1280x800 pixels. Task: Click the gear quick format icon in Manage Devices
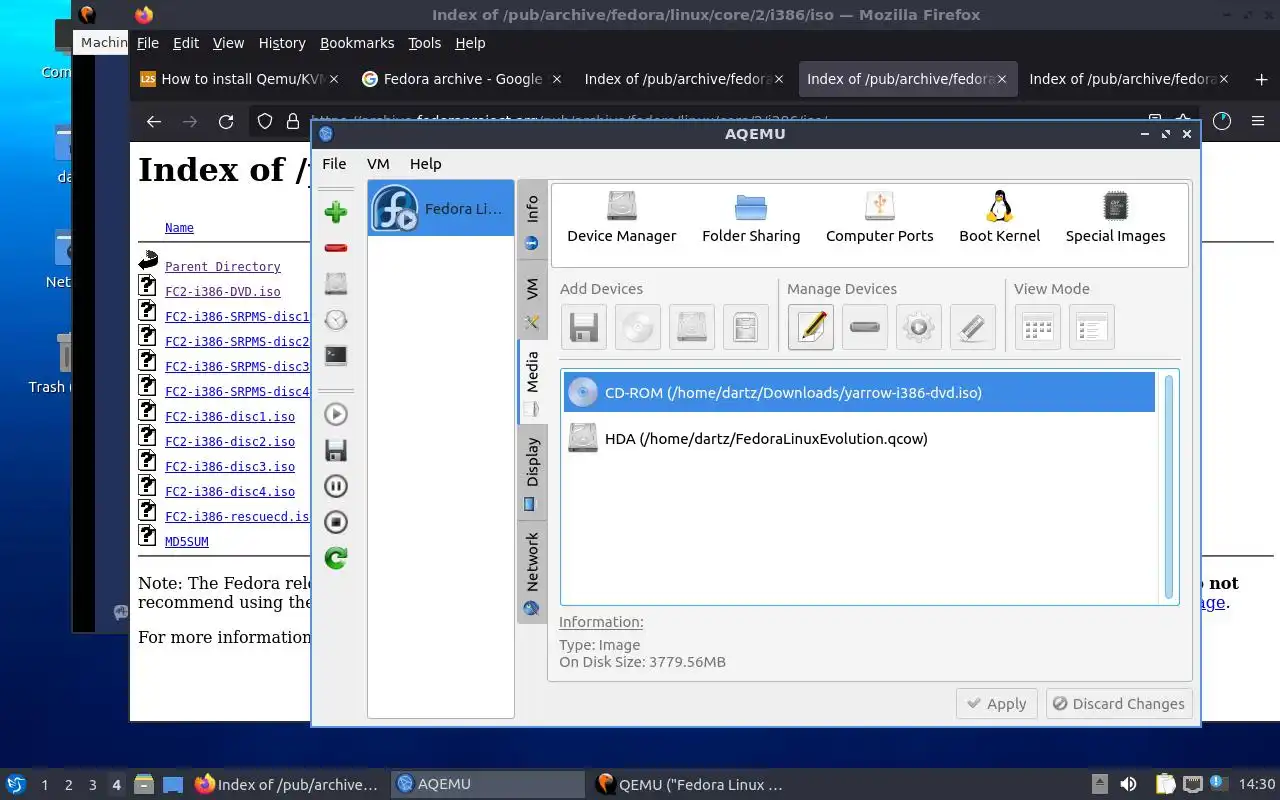[919, 327]
